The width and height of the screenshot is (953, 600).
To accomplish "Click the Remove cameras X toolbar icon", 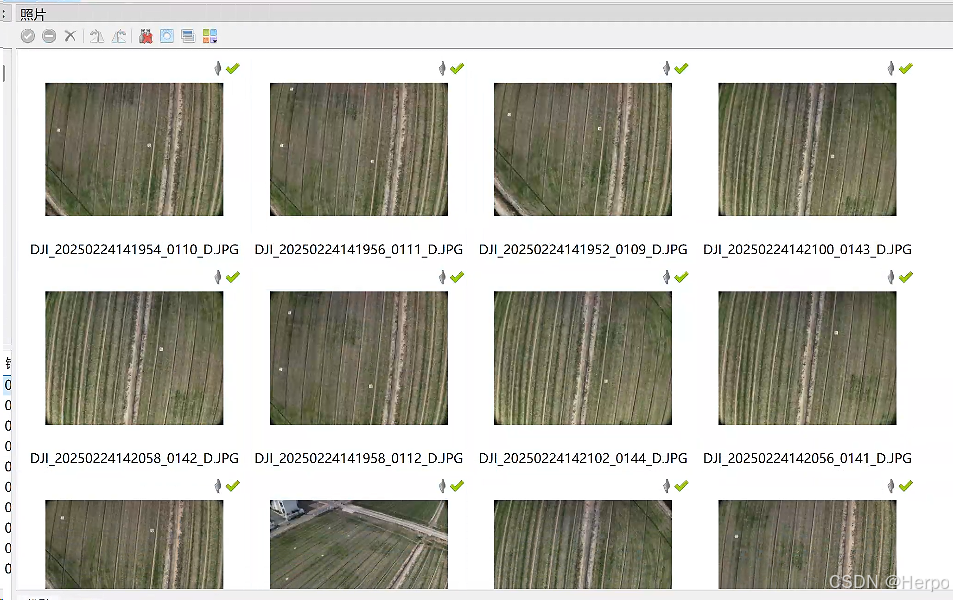I will (x=71, y=36).
